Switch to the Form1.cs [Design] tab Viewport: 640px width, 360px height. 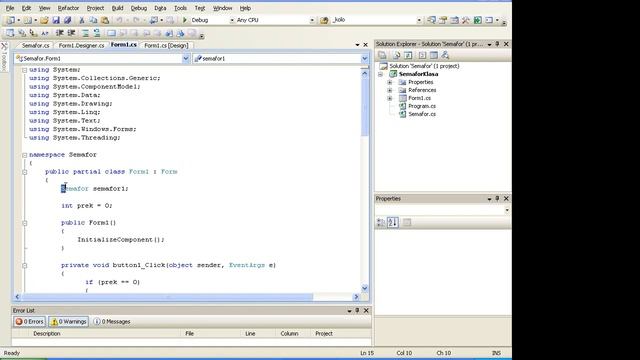pyautogui.click(x=166, y=45)
